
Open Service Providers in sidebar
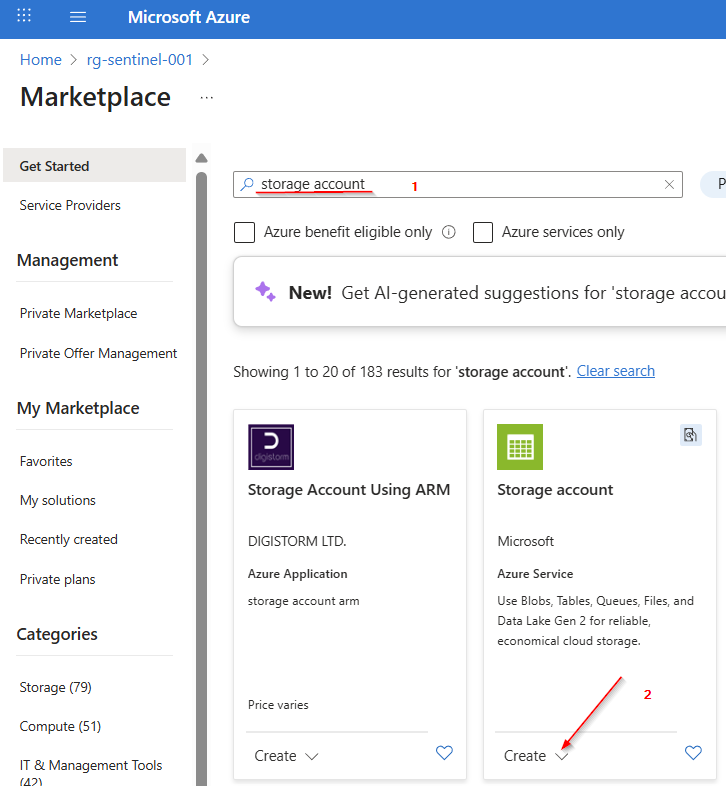[70, 205]
